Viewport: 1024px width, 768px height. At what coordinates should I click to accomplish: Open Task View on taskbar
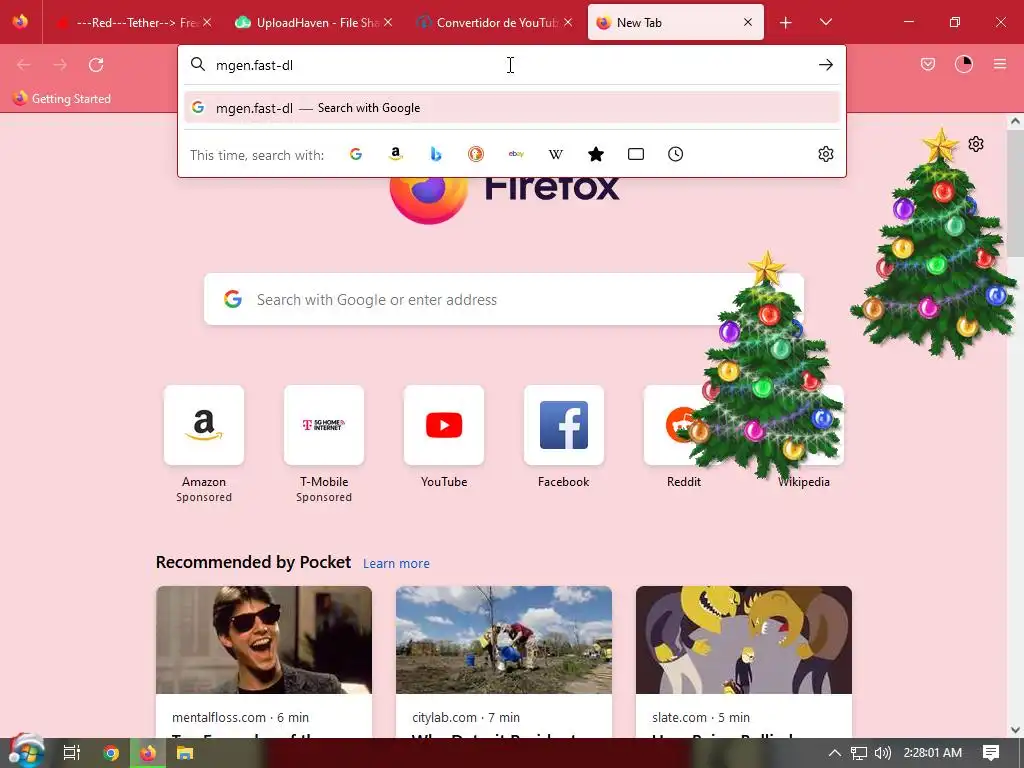pyautogui.click(x=72, y=753)
